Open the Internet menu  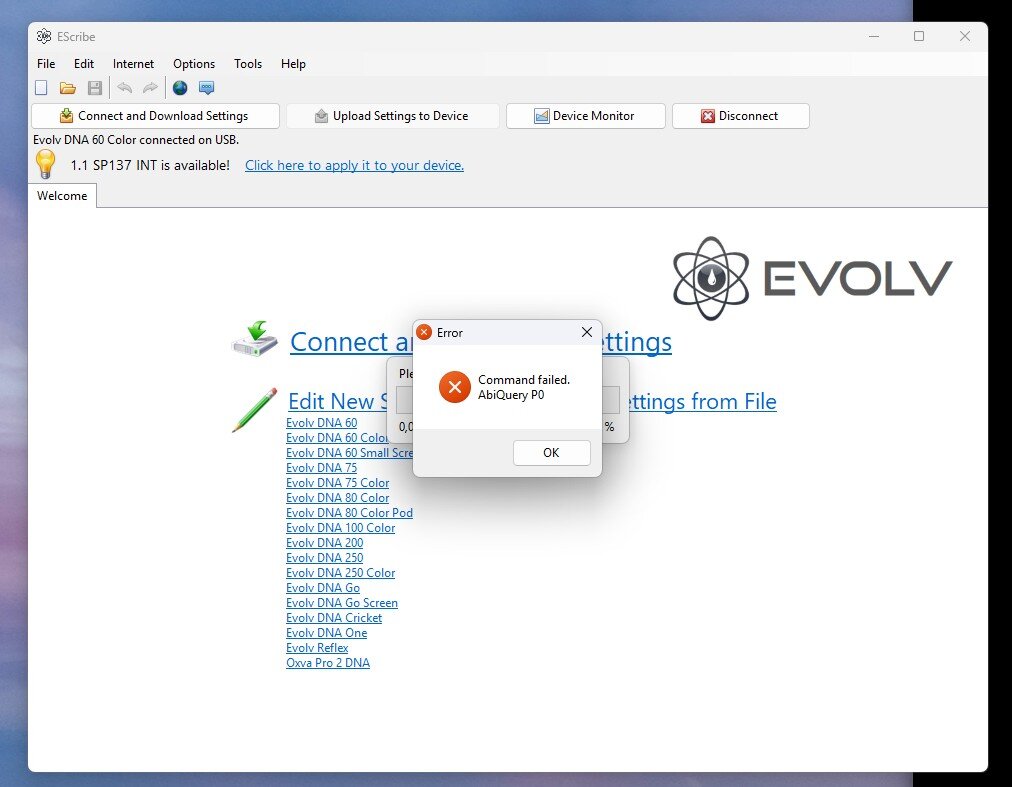133,64
